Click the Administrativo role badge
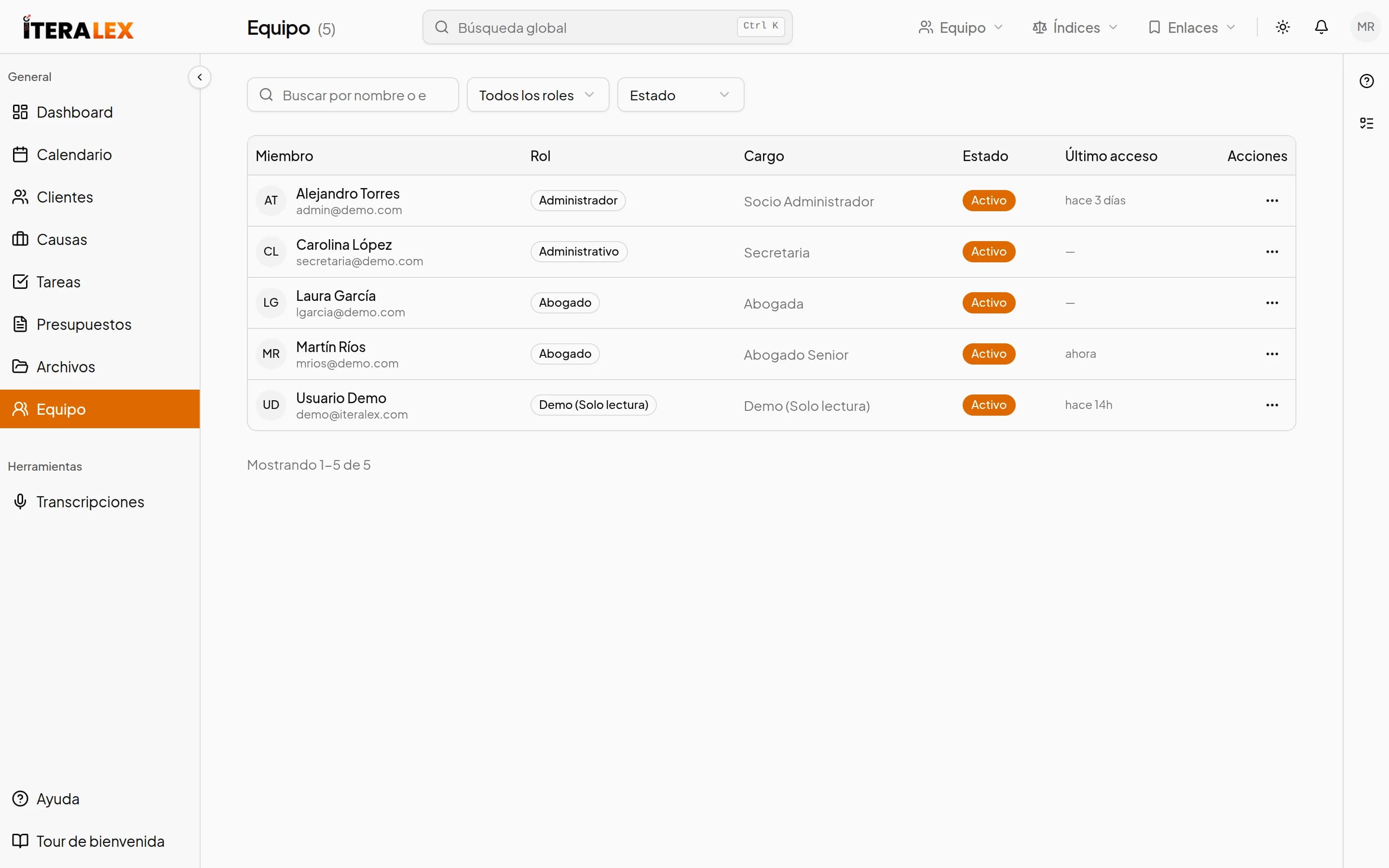This screenshot has width=1389, height=868. point(579,251)
